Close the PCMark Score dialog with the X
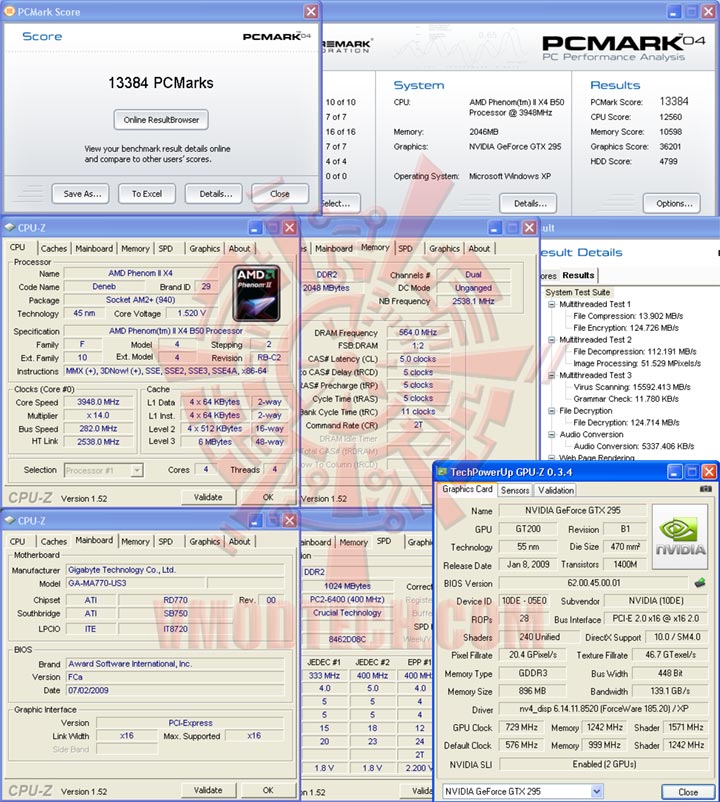Image resolution: width=720 pixels, height=802 pixels. [x=311, y=11]
